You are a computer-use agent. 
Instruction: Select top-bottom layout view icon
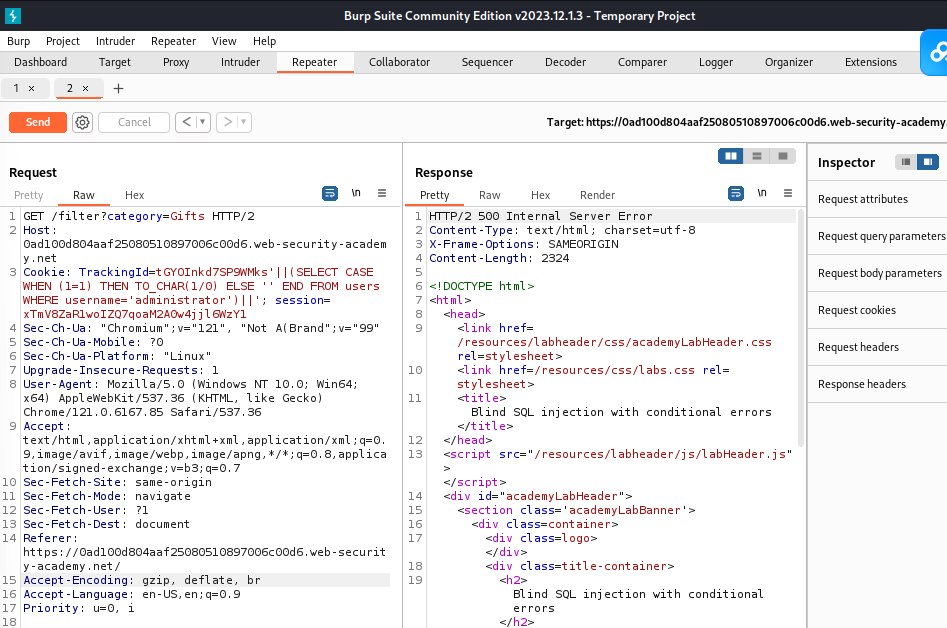pos(757,156)
